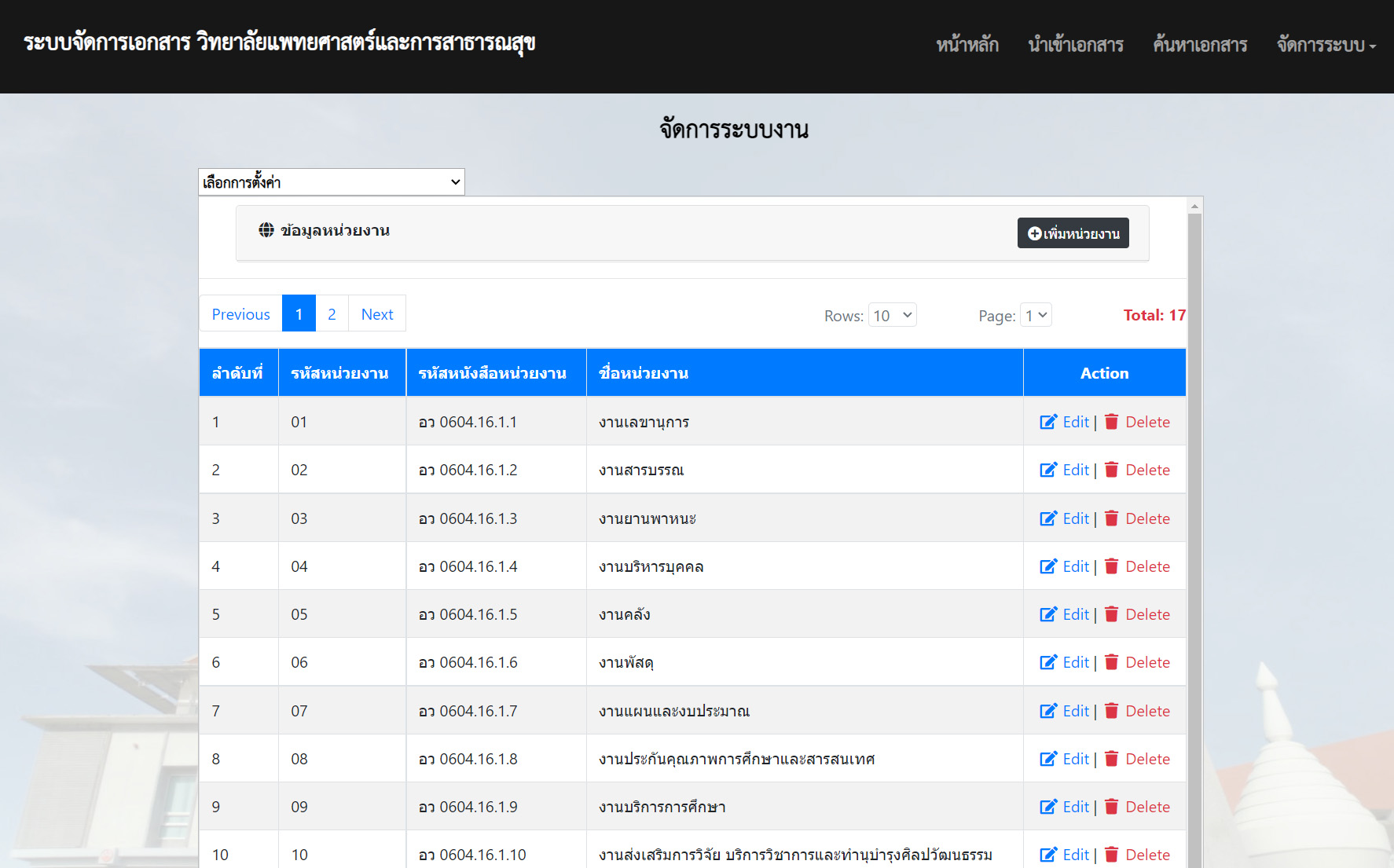
Task: Expand the Rows per page selector
Action: pos(892,315)
